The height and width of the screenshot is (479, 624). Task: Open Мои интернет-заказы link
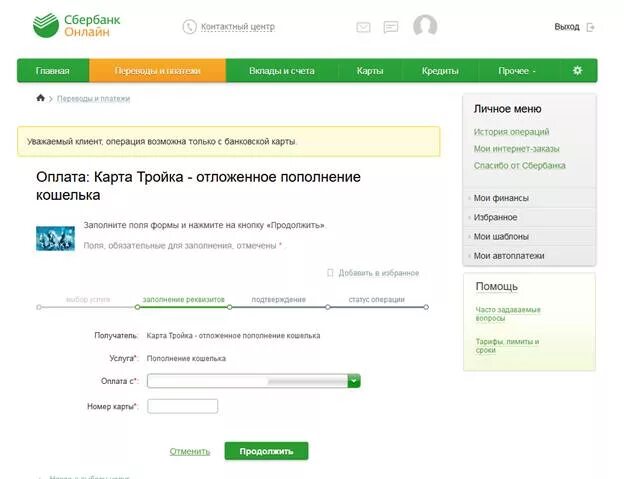click(517, 148)
